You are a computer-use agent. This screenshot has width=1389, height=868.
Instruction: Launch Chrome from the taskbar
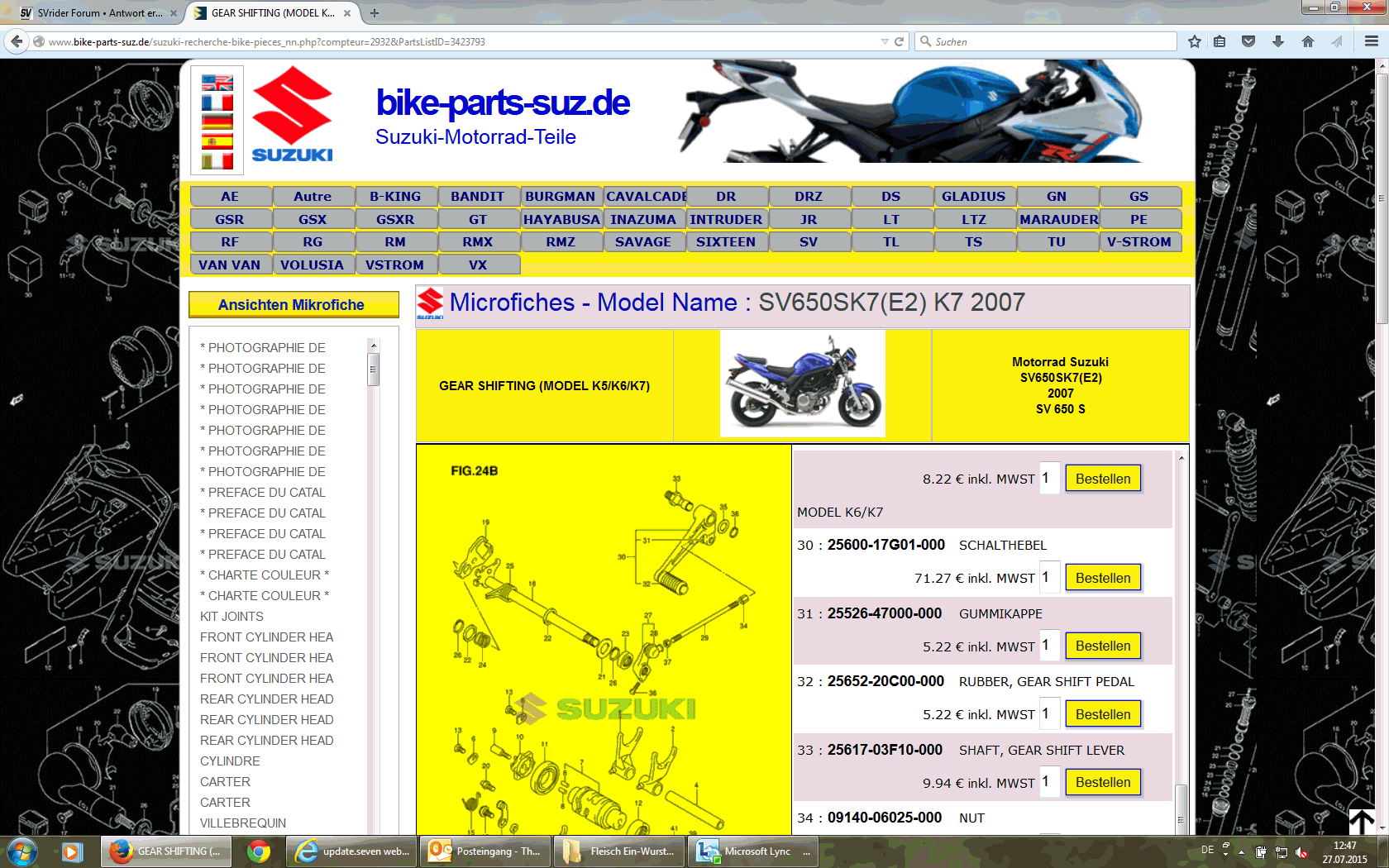(x=259, y=851)
